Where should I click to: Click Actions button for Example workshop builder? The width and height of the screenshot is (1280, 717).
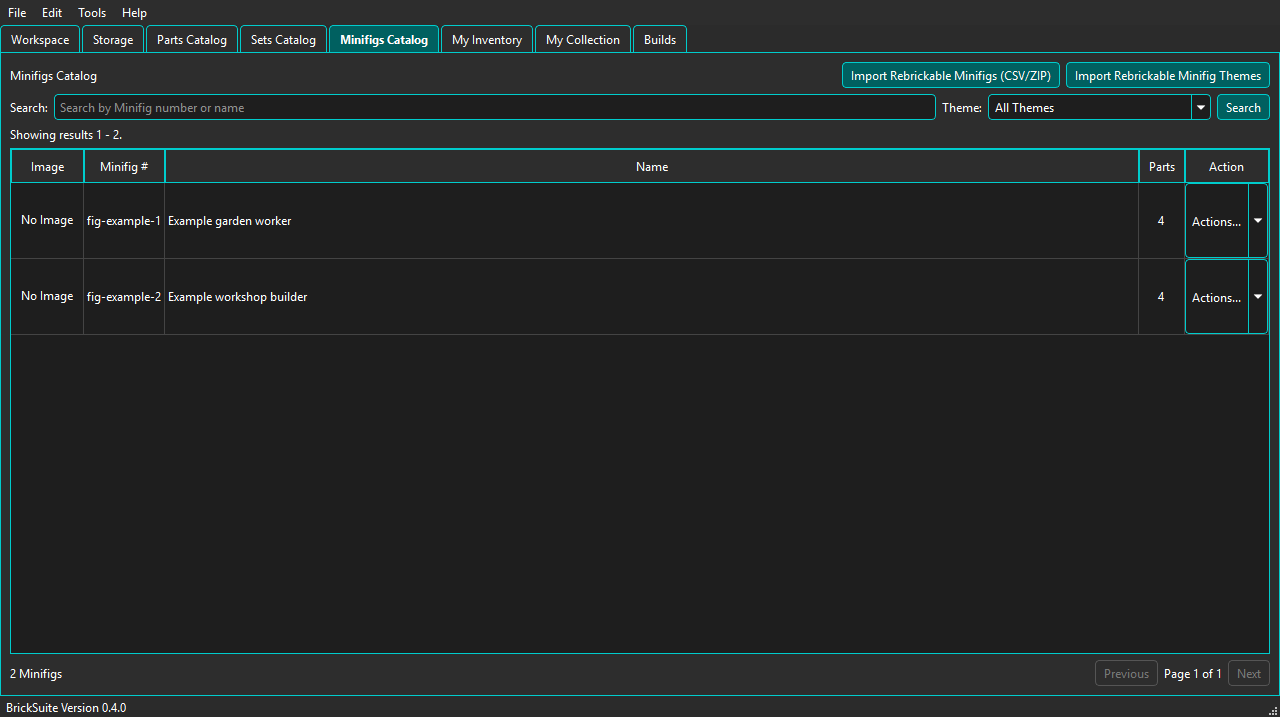[1217, 297]
